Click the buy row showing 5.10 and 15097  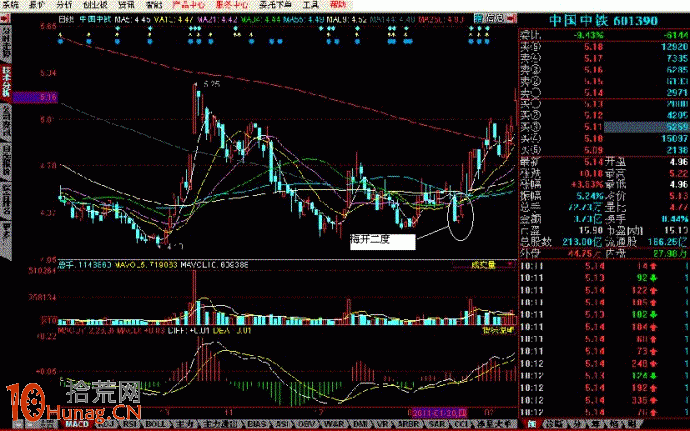click(x=604, y=139)
